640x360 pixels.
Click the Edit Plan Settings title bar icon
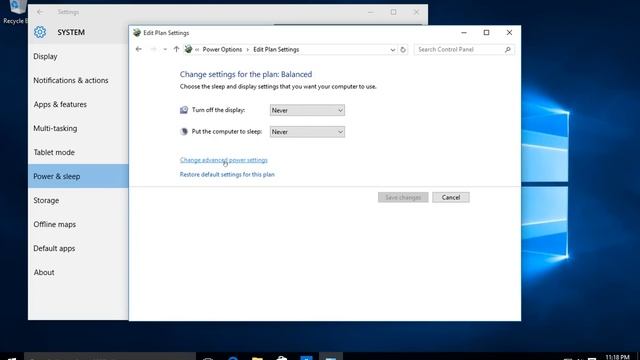tap(137, 33)
